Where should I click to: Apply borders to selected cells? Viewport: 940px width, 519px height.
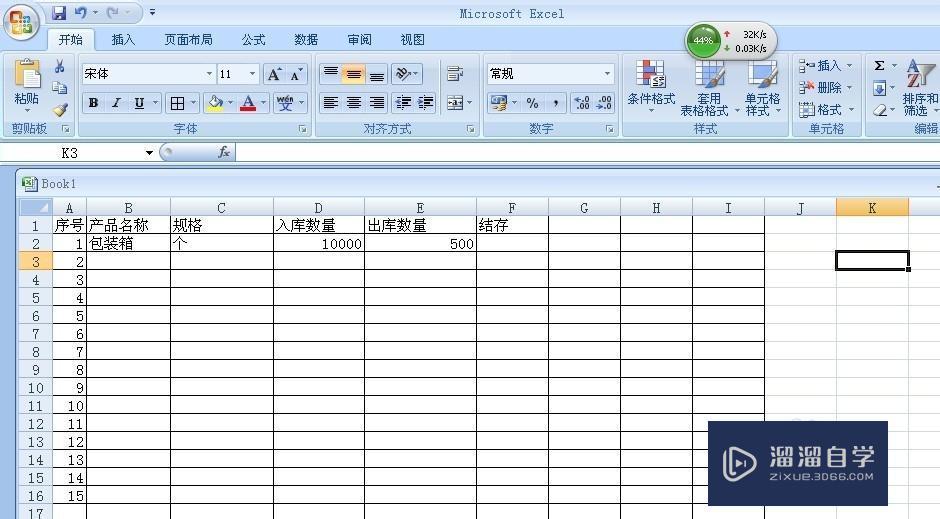coord(177,103)
